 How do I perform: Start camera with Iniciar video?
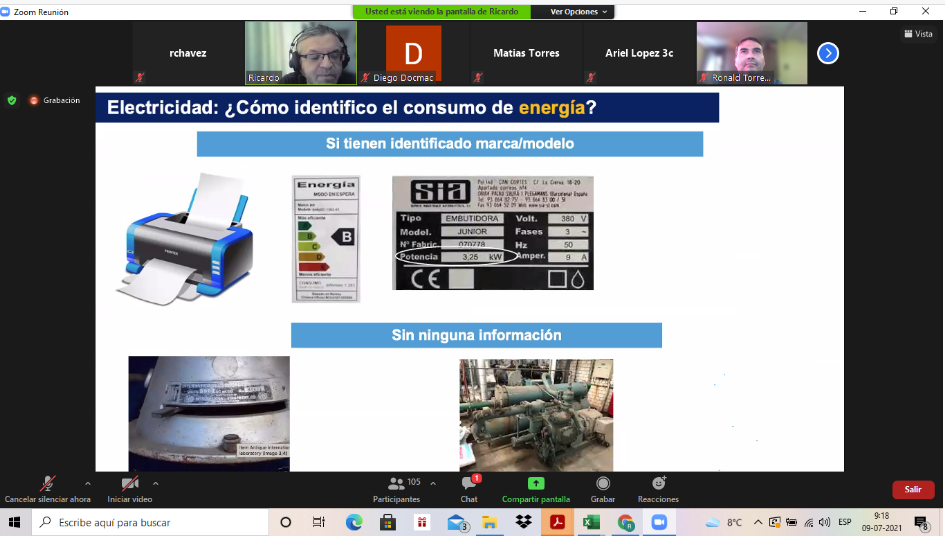[x=129, y=485]
